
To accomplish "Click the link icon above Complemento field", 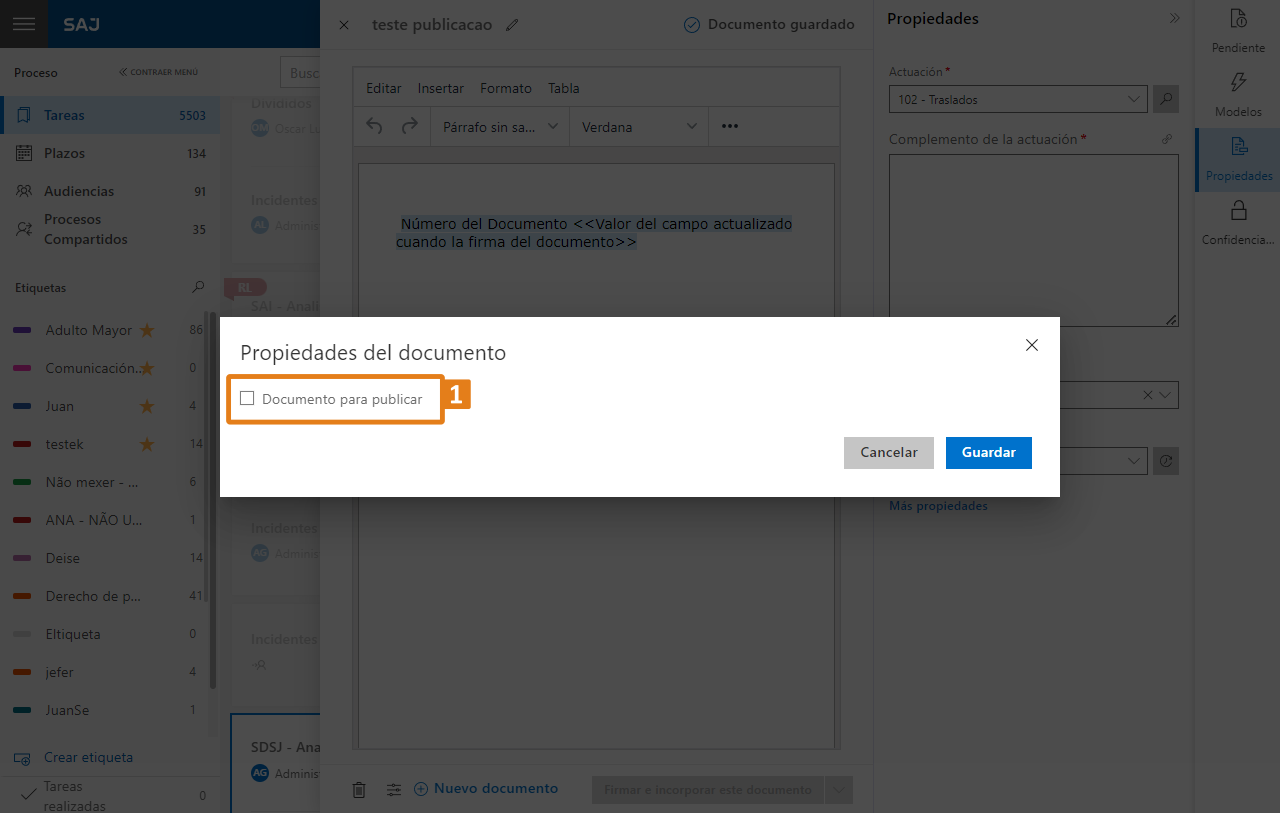I will click(x=1167, y=139).
